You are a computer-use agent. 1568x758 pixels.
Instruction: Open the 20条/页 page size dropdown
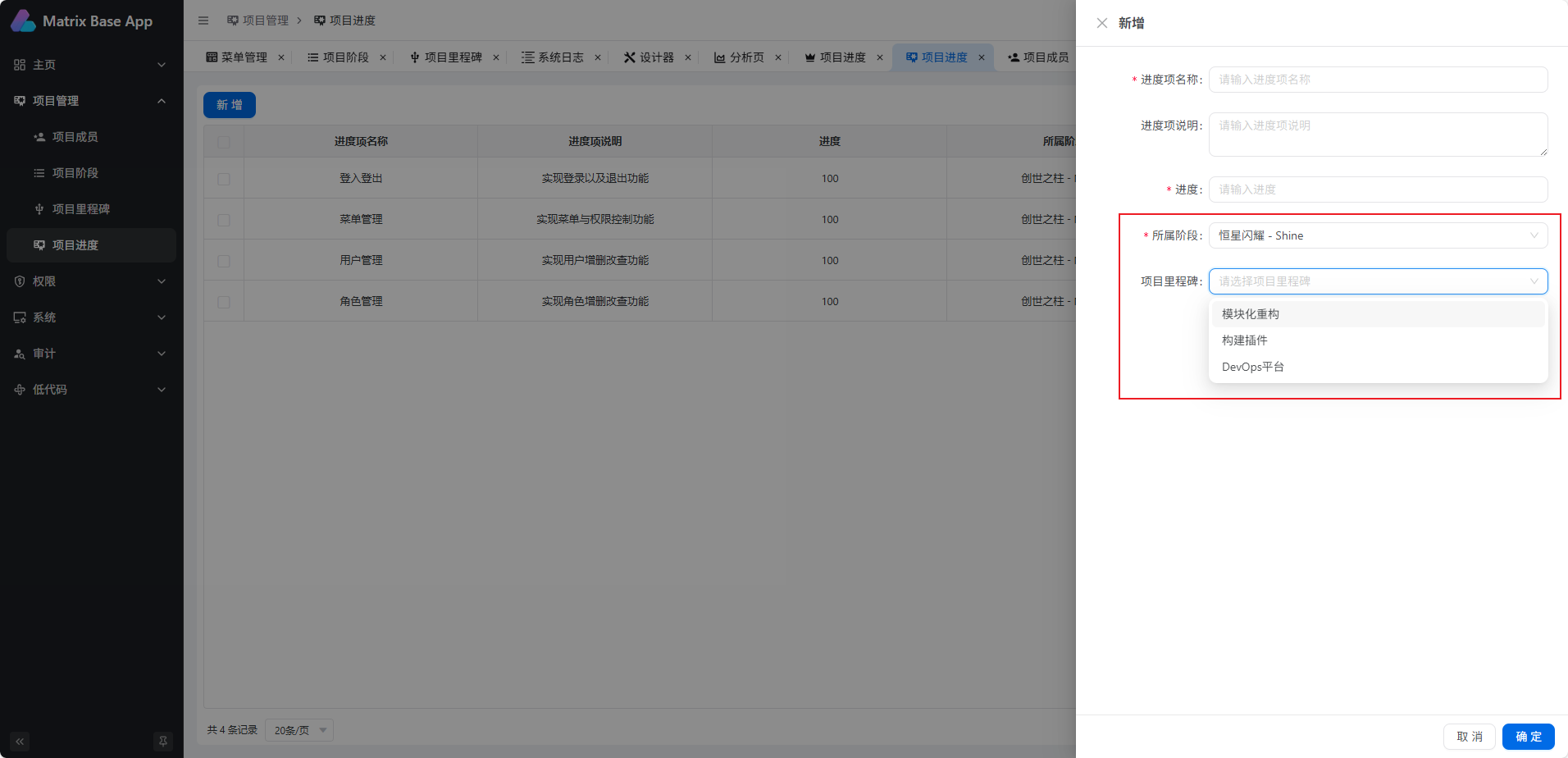(299, 730)
